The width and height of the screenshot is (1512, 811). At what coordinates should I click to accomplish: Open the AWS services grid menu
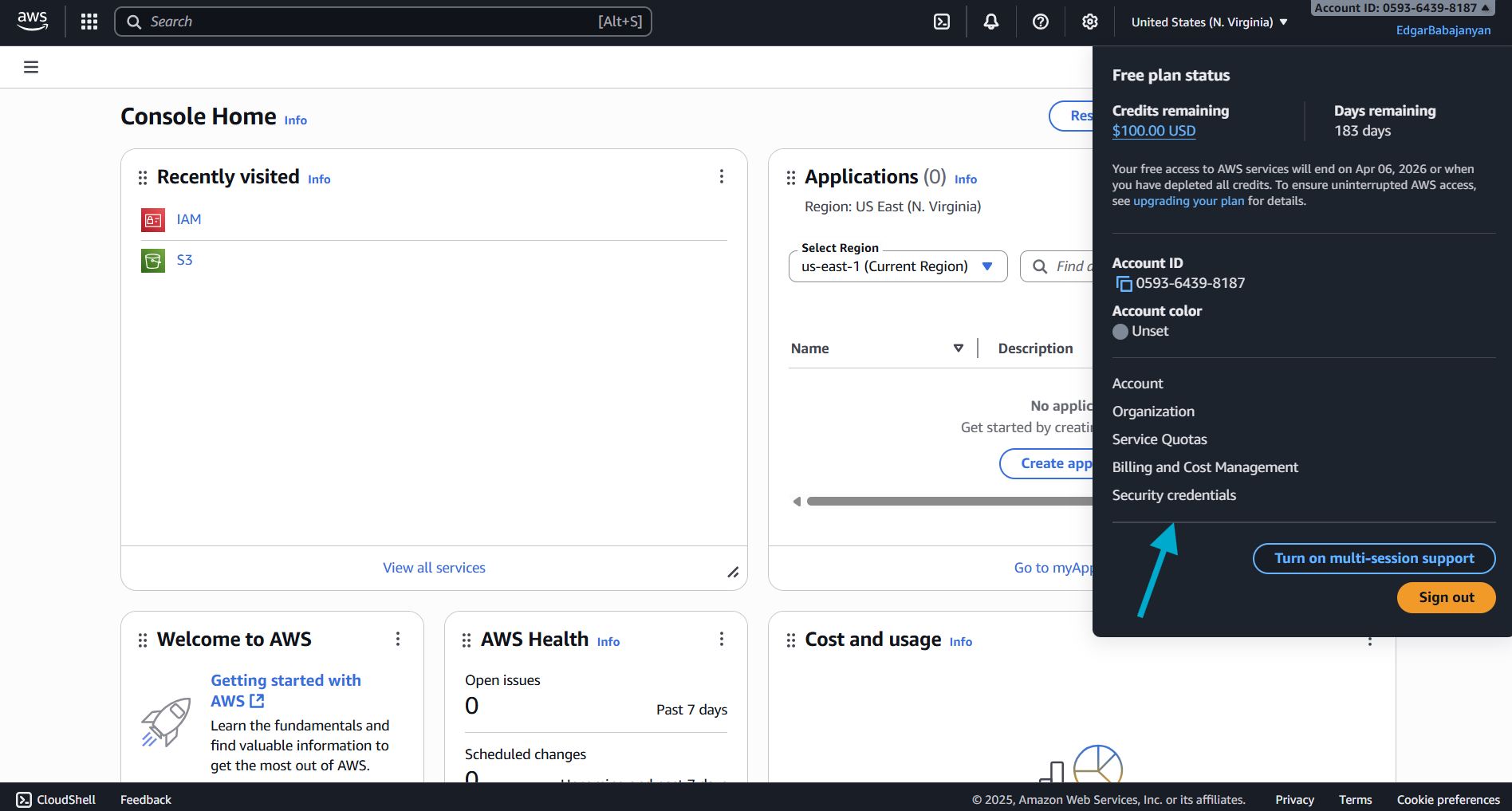[x=89, y=22]
